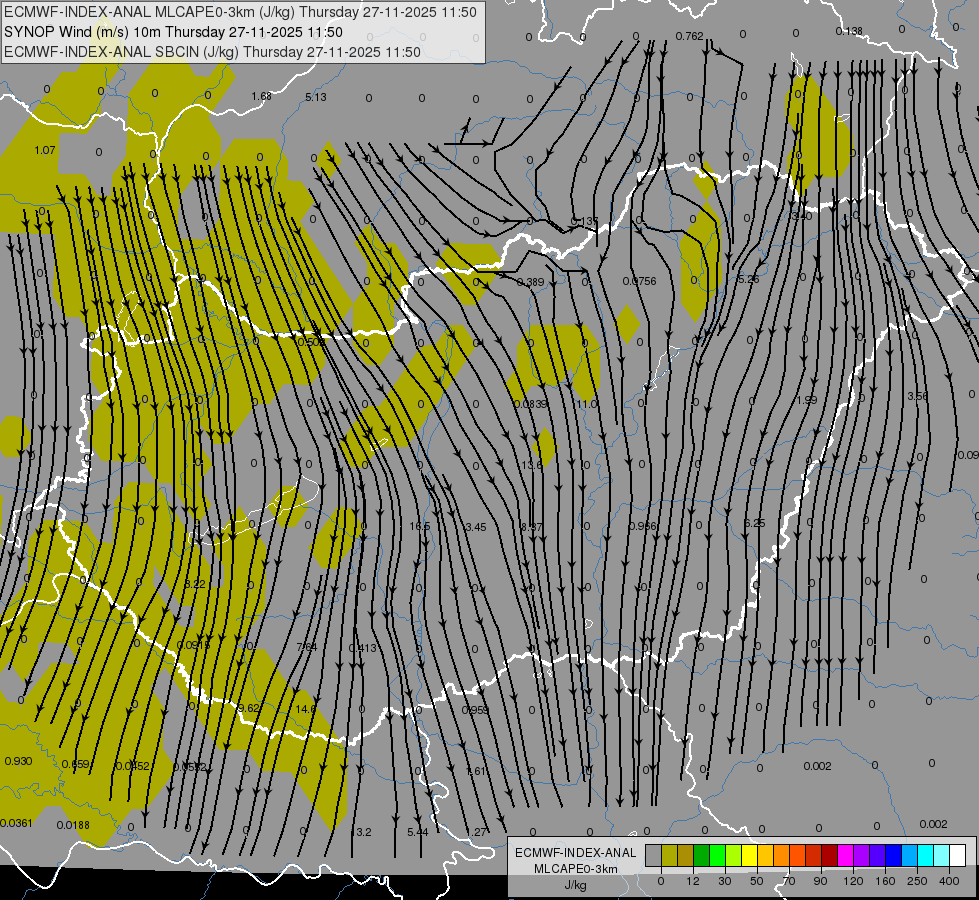Click the '0.966' map value
Image resolution: width=979 pixels, height=900 pixels.
pos(642,526)
